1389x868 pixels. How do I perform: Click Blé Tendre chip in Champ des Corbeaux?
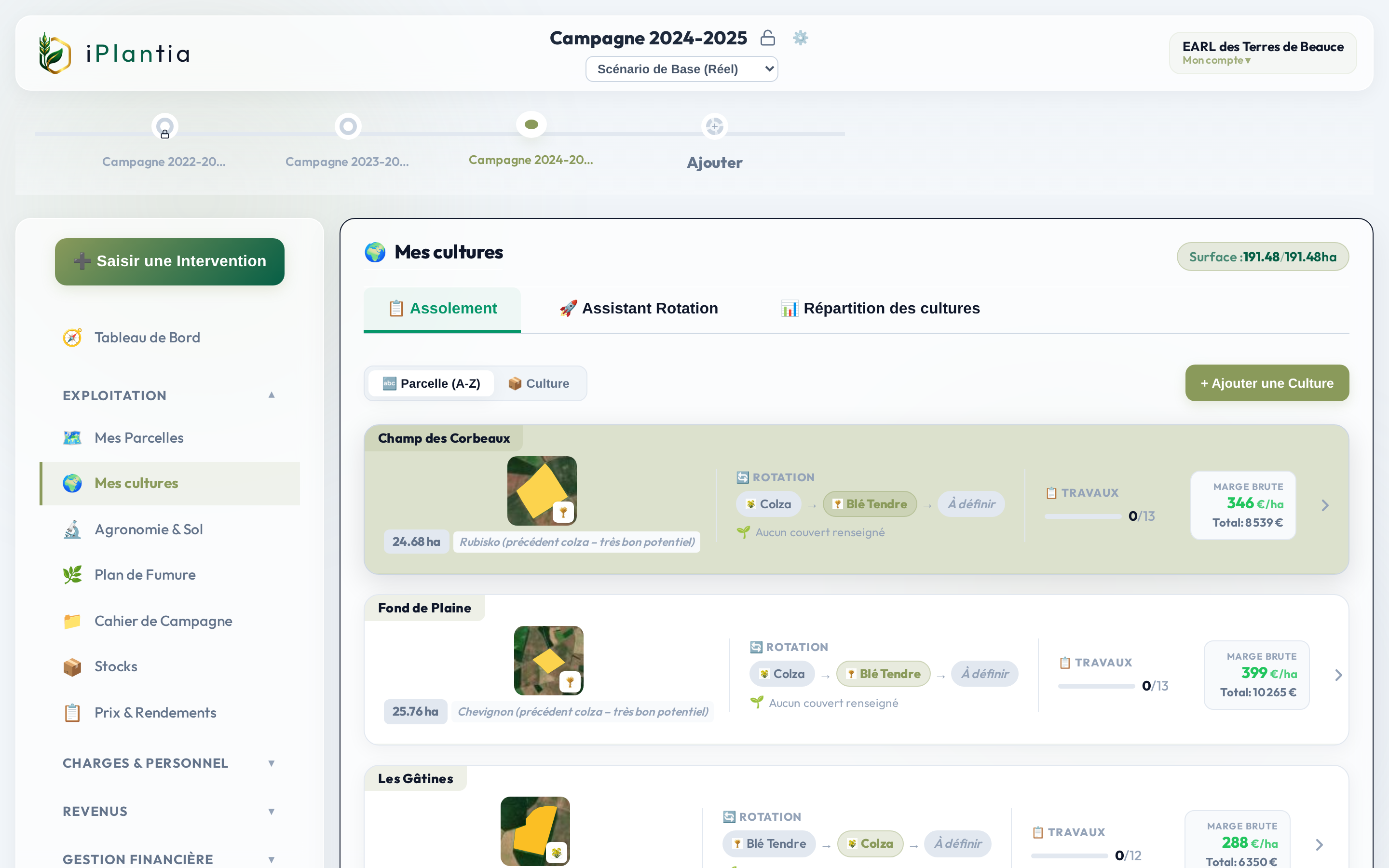[x=870, y=504]
